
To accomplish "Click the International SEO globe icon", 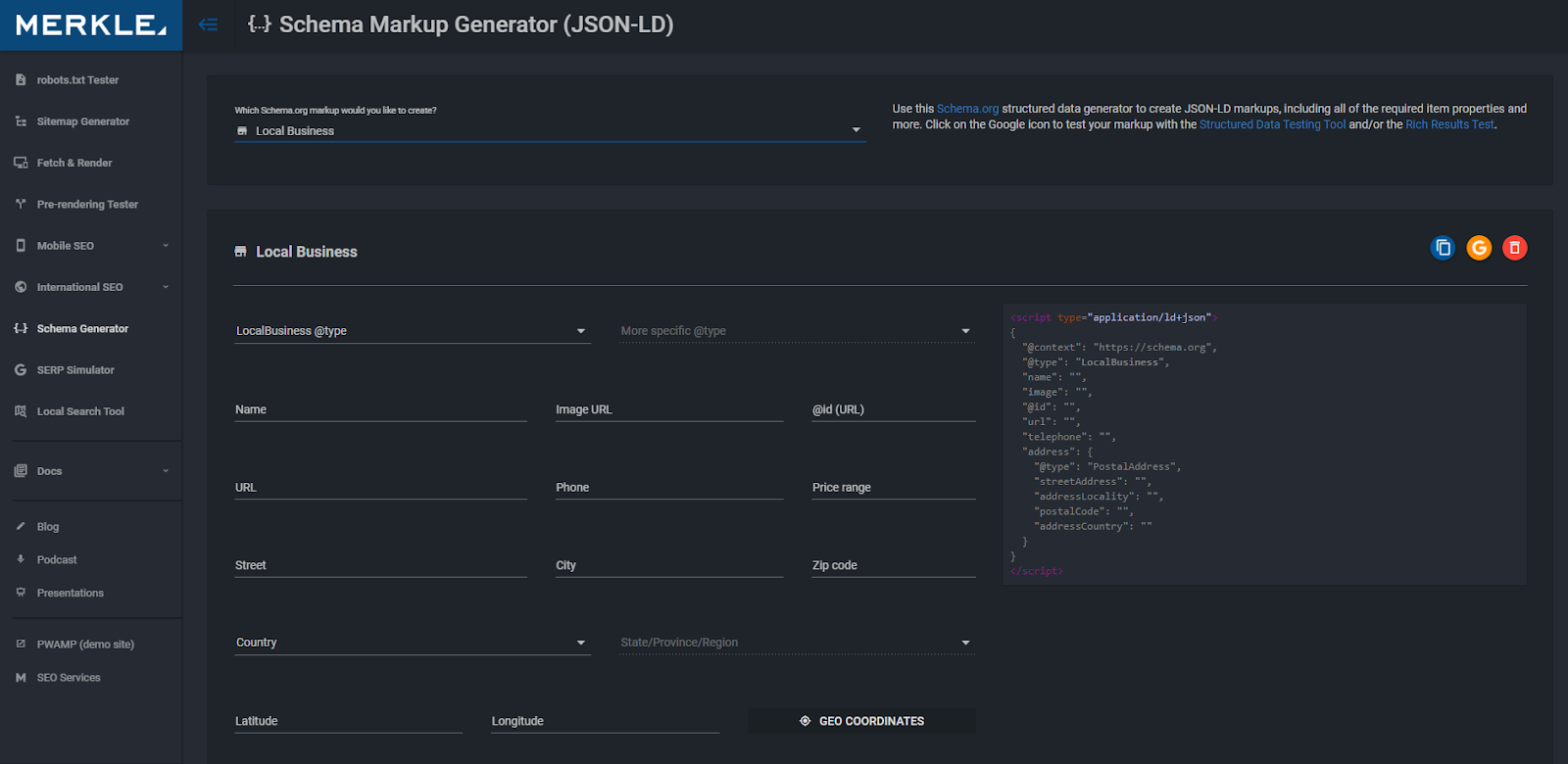I will click(21, 287).
